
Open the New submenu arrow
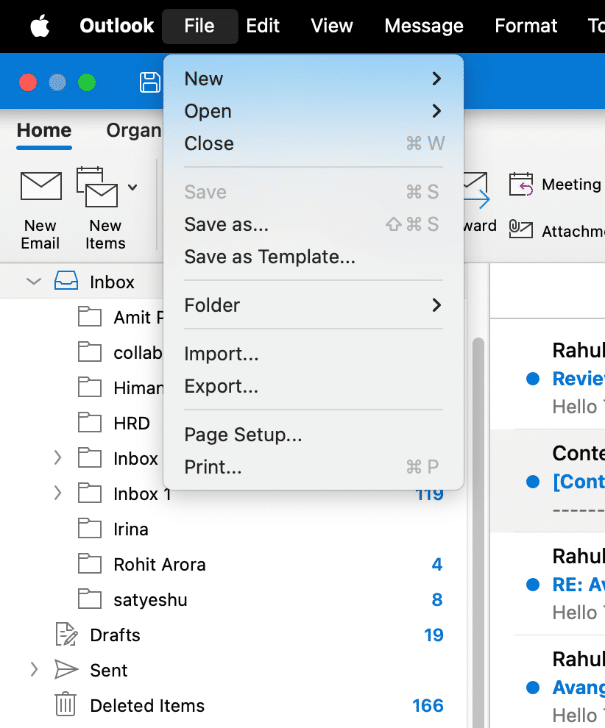(x=436, y=78)
